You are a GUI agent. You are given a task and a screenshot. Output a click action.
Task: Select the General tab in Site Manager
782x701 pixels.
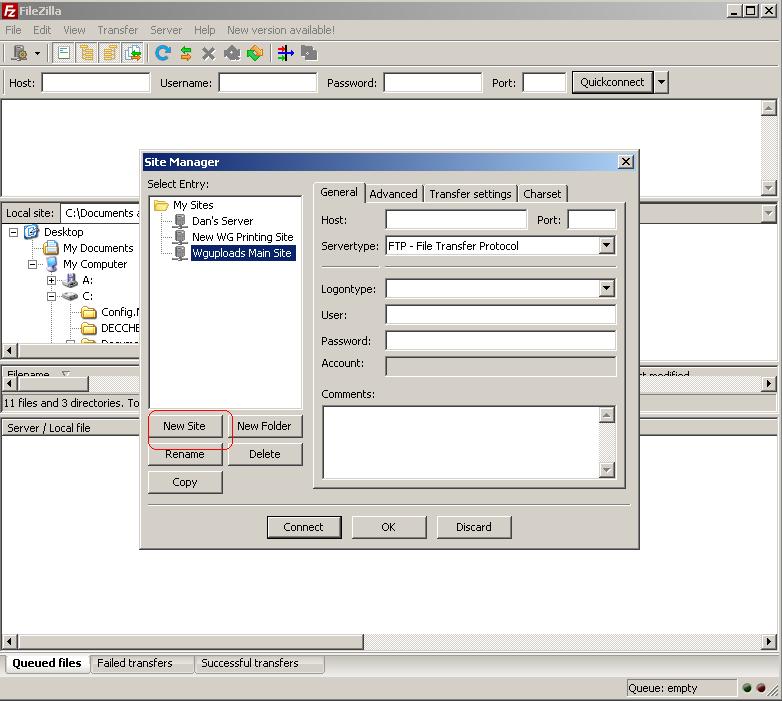pos(339,192)
